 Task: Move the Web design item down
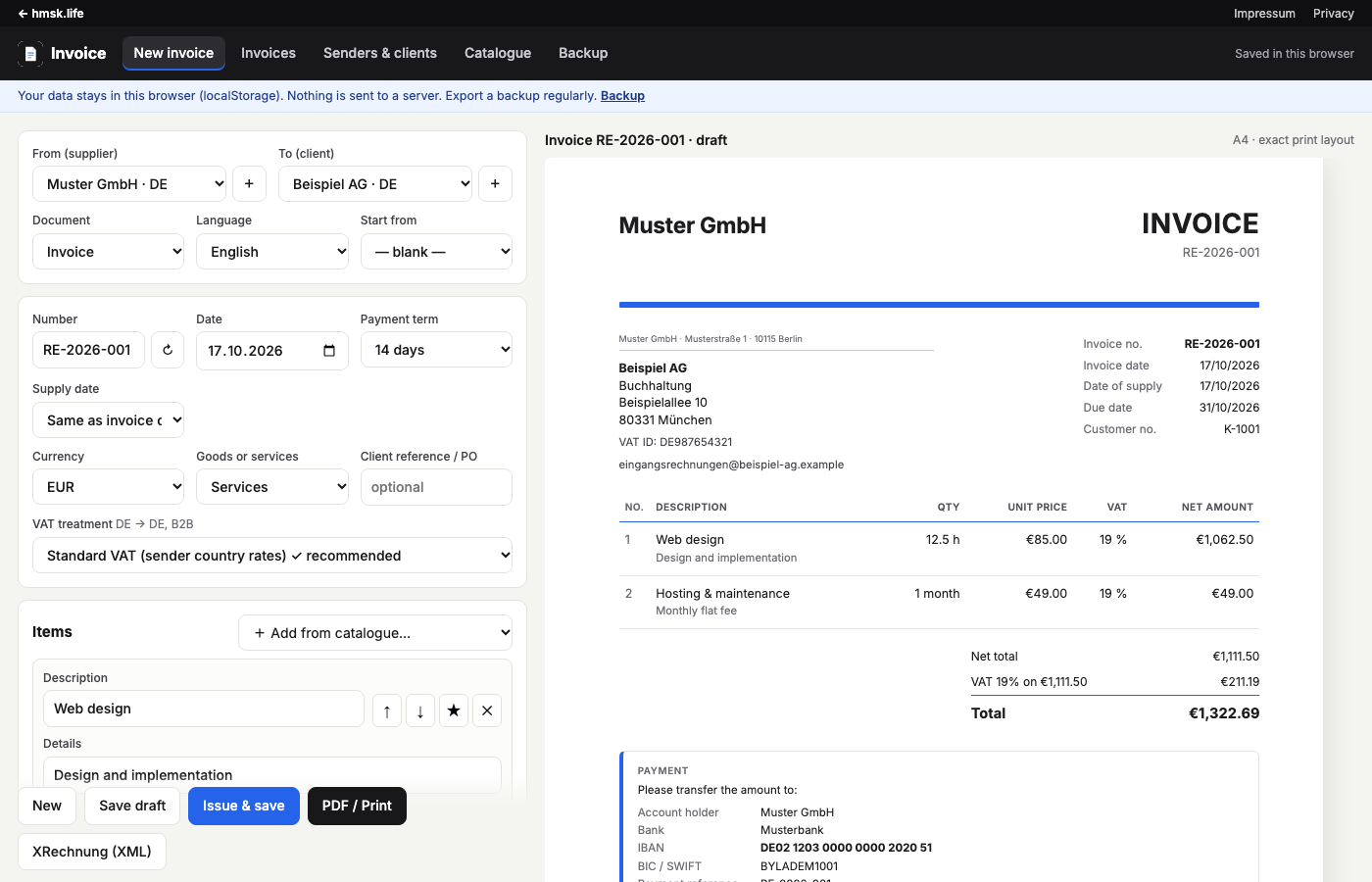[420, 710]
